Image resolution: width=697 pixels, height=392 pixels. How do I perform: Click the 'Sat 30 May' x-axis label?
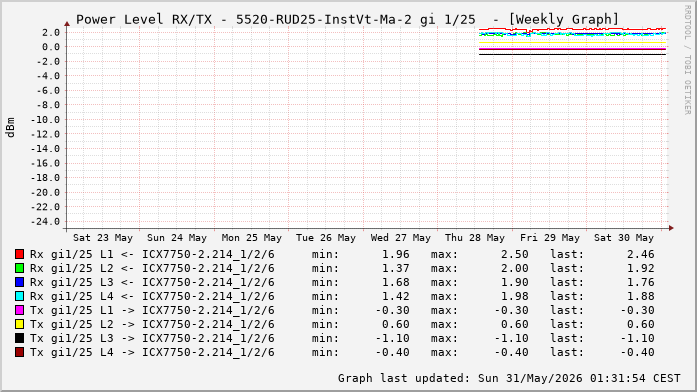coord(624,238)
